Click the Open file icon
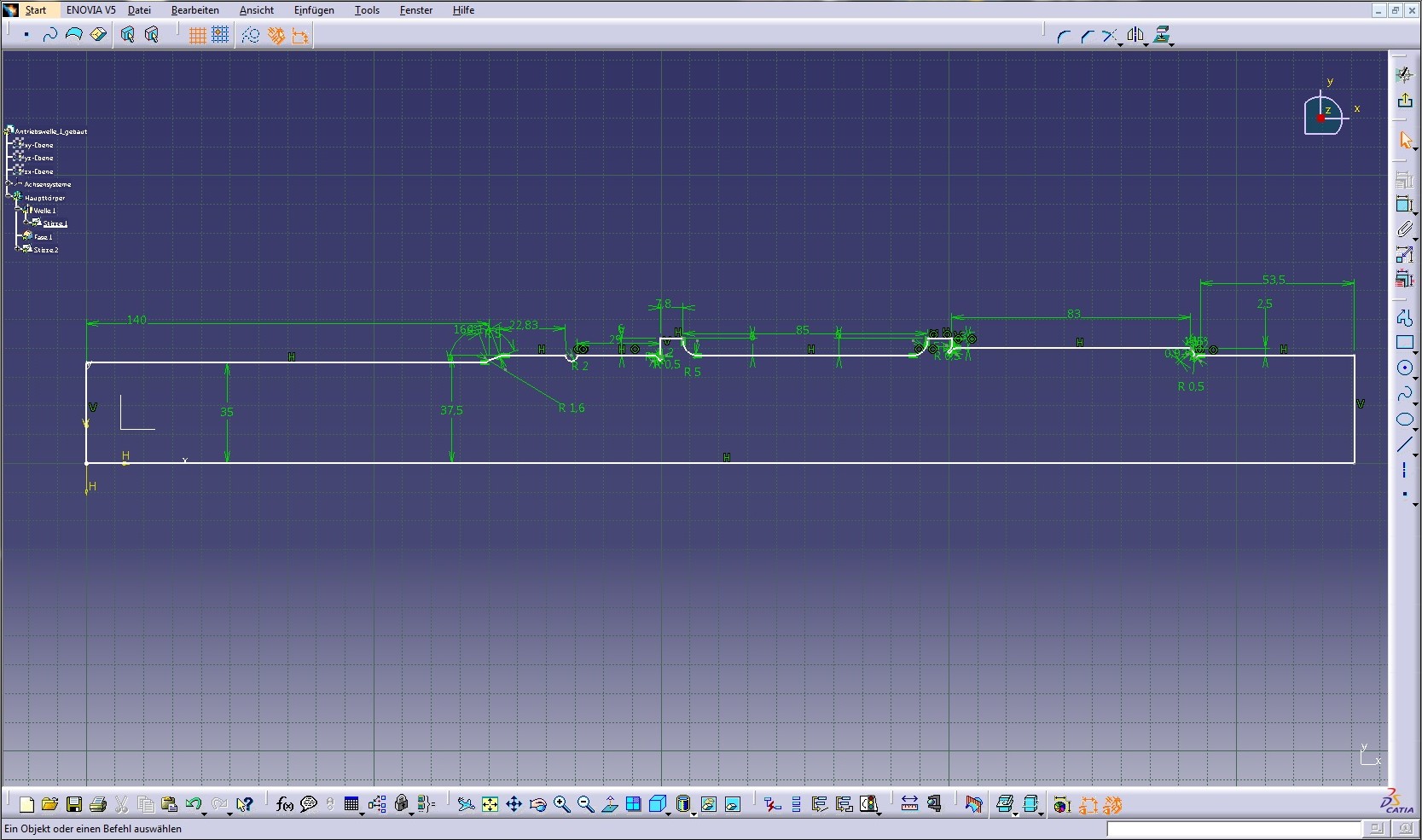The height and width of the screenshot is (840, 1422). click(49, 804)
